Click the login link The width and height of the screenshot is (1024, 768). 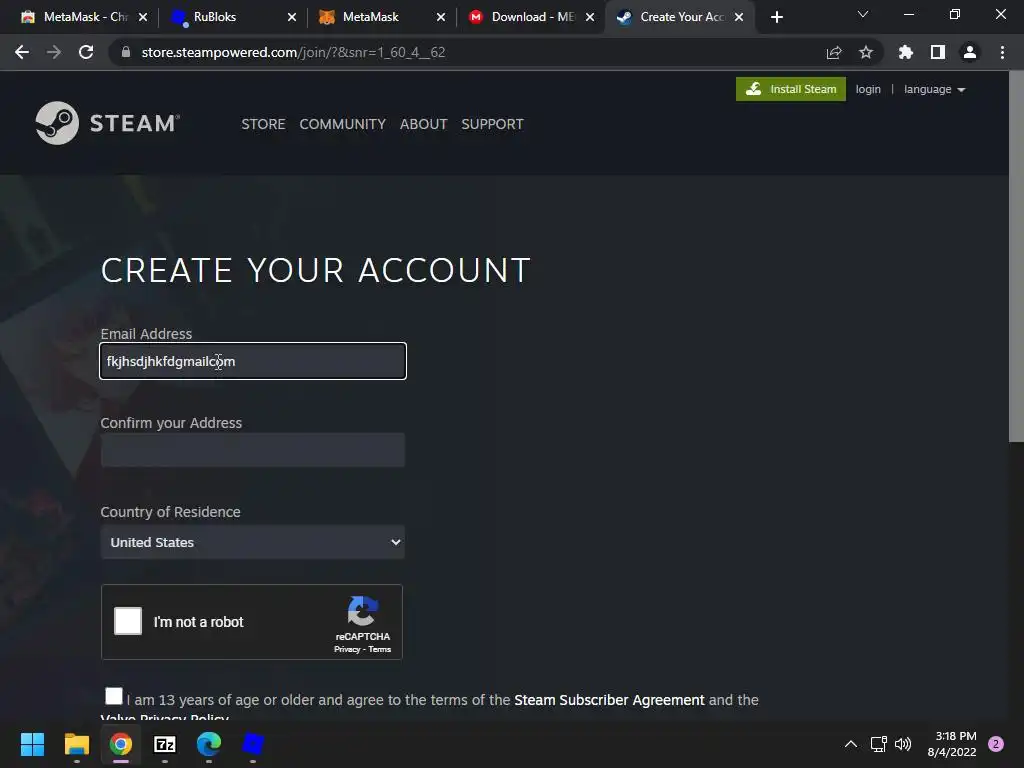tap(868, 89)
